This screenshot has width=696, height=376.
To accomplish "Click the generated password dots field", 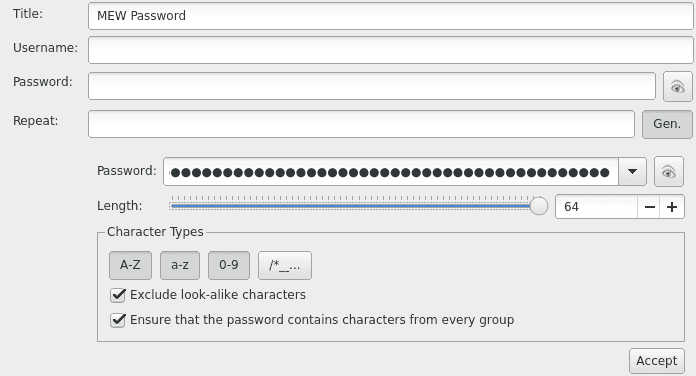I will pos(391,172).
